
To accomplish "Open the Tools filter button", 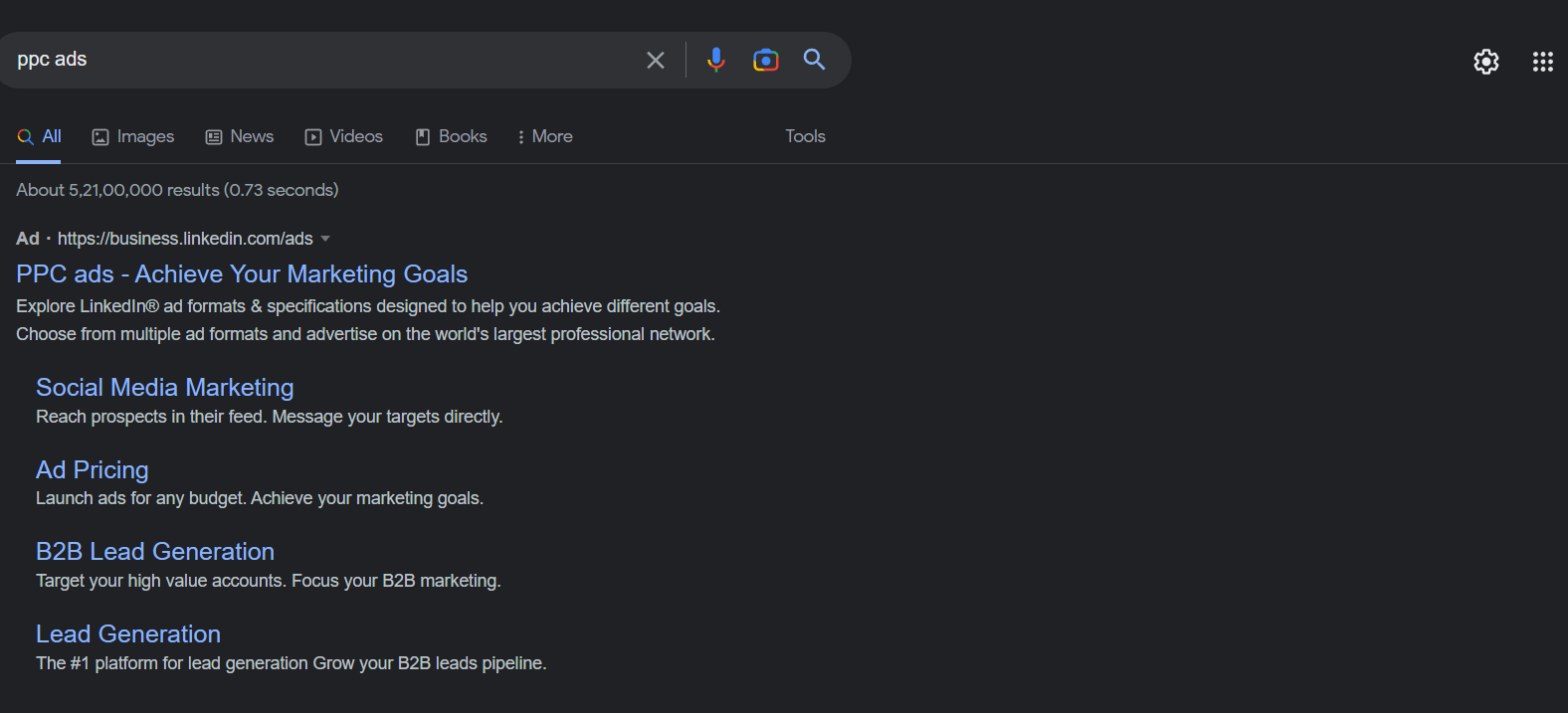I will click(805, 137).
